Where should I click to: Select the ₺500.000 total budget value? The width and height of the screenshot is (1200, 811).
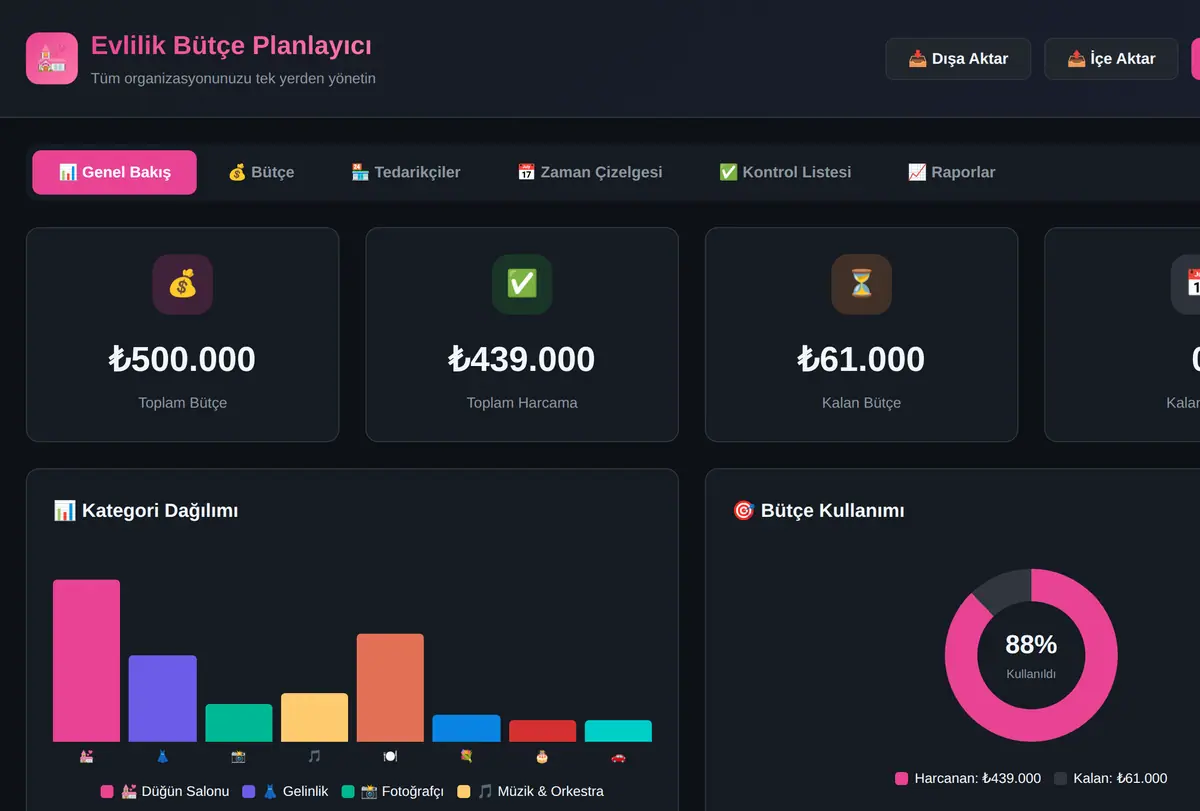(182, 359)
